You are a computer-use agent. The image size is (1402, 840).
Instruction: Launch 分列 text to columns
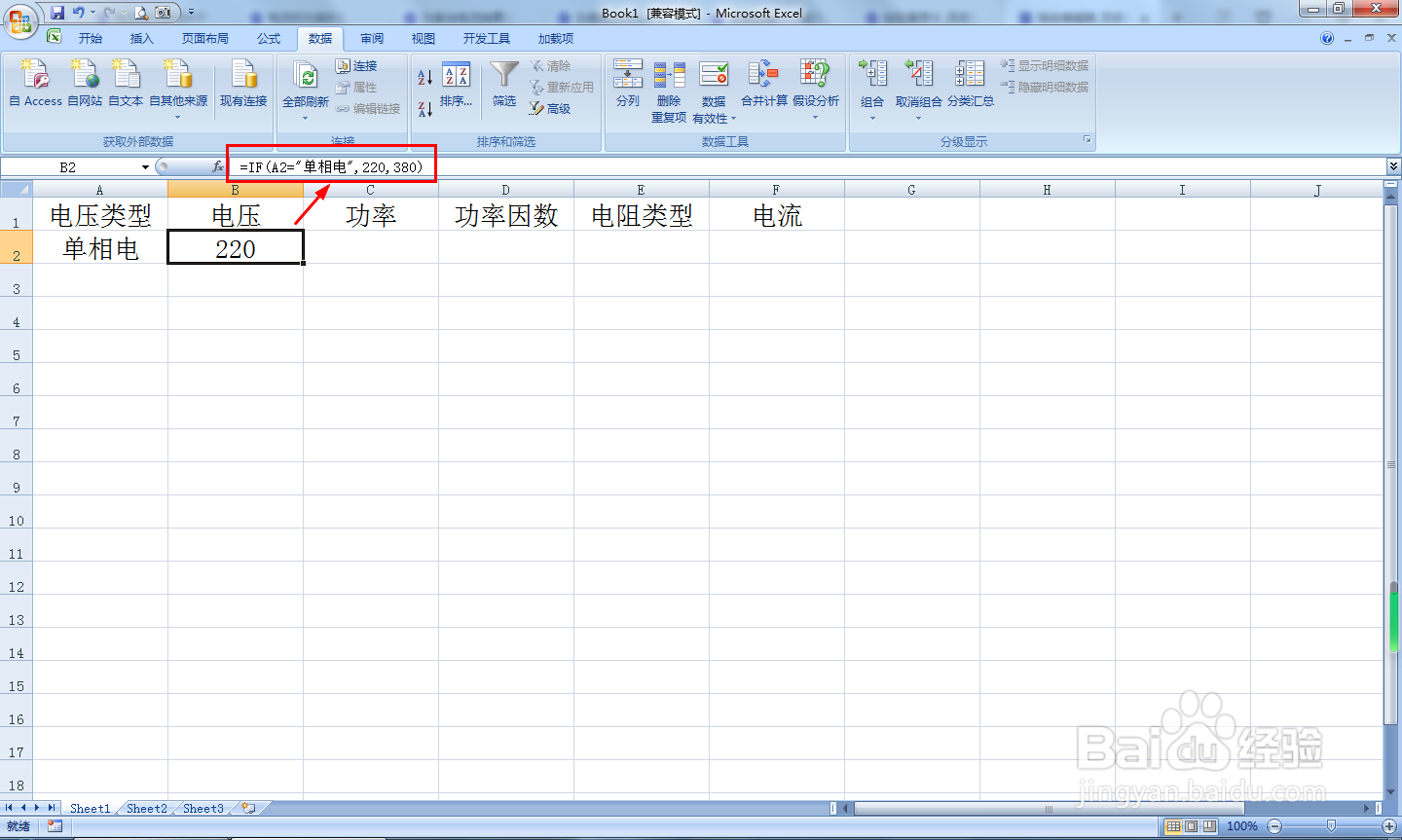coord(628,83)
